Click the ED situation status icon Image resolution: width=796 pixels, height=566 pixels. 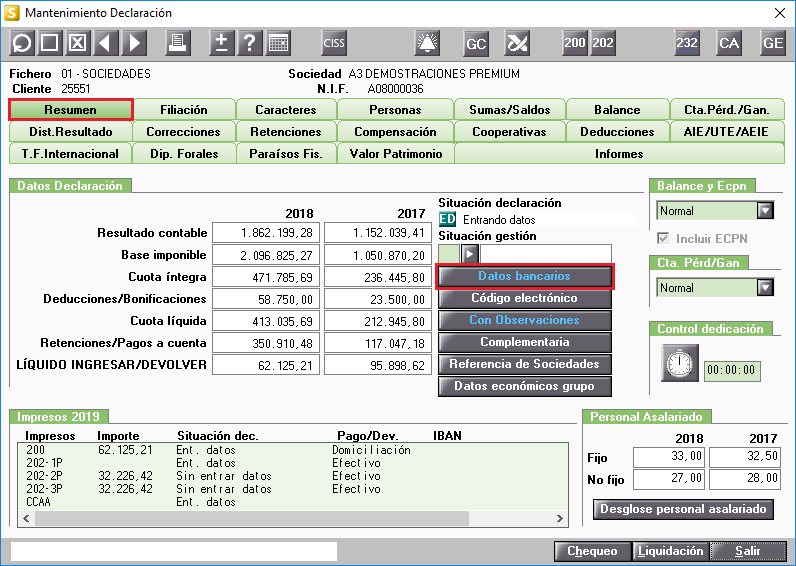447,219
